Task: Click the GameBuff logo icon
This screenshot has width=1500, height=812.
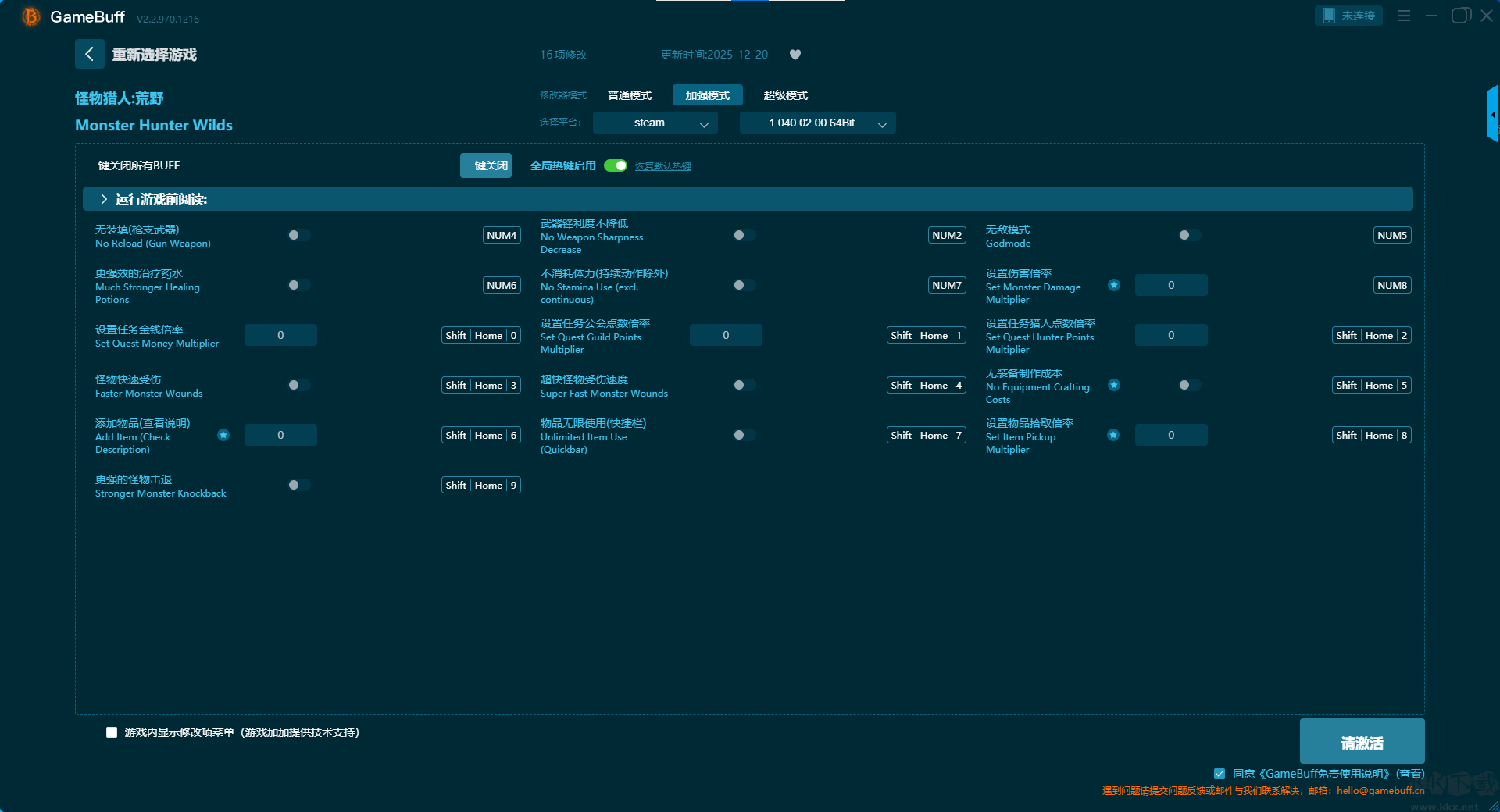Action: pyautogui.click(x=31, y=16)
